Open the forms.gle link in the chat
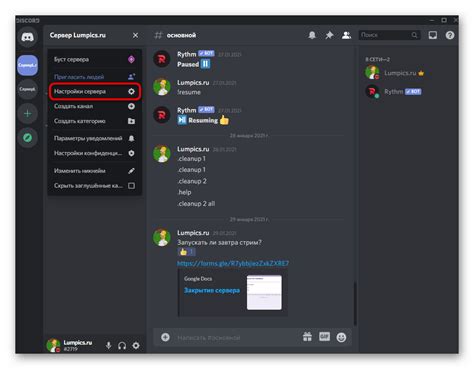The width and height of the screenshot is (474, 369). (x=233, y=263)
